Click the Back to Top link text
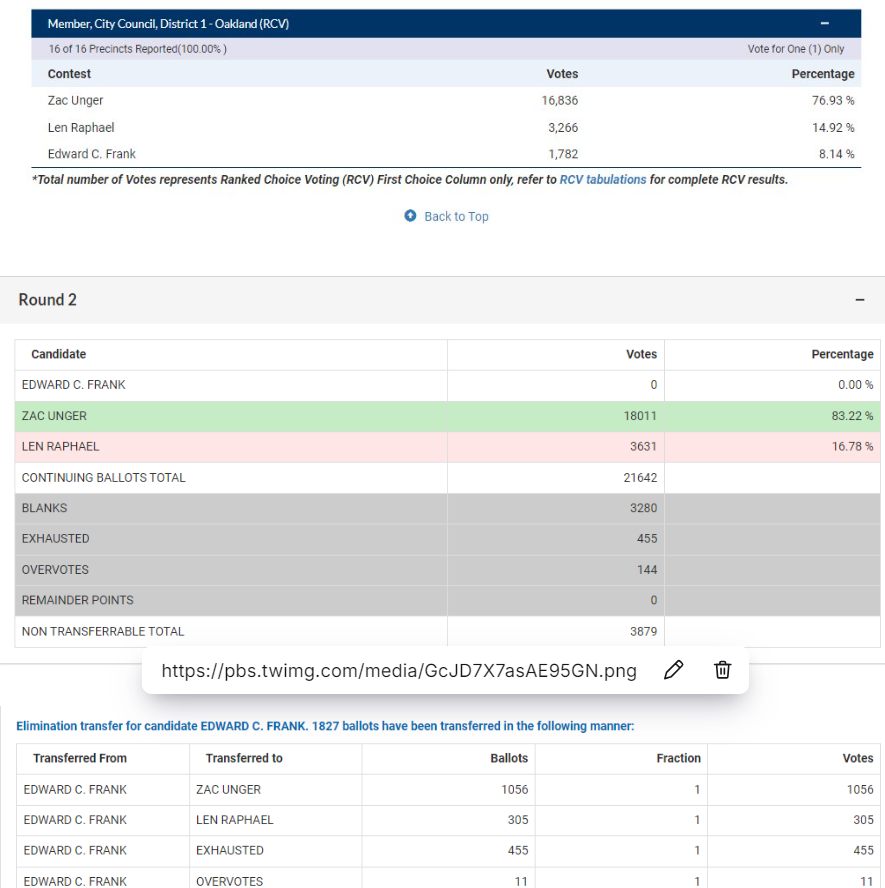 coord(456,216)
